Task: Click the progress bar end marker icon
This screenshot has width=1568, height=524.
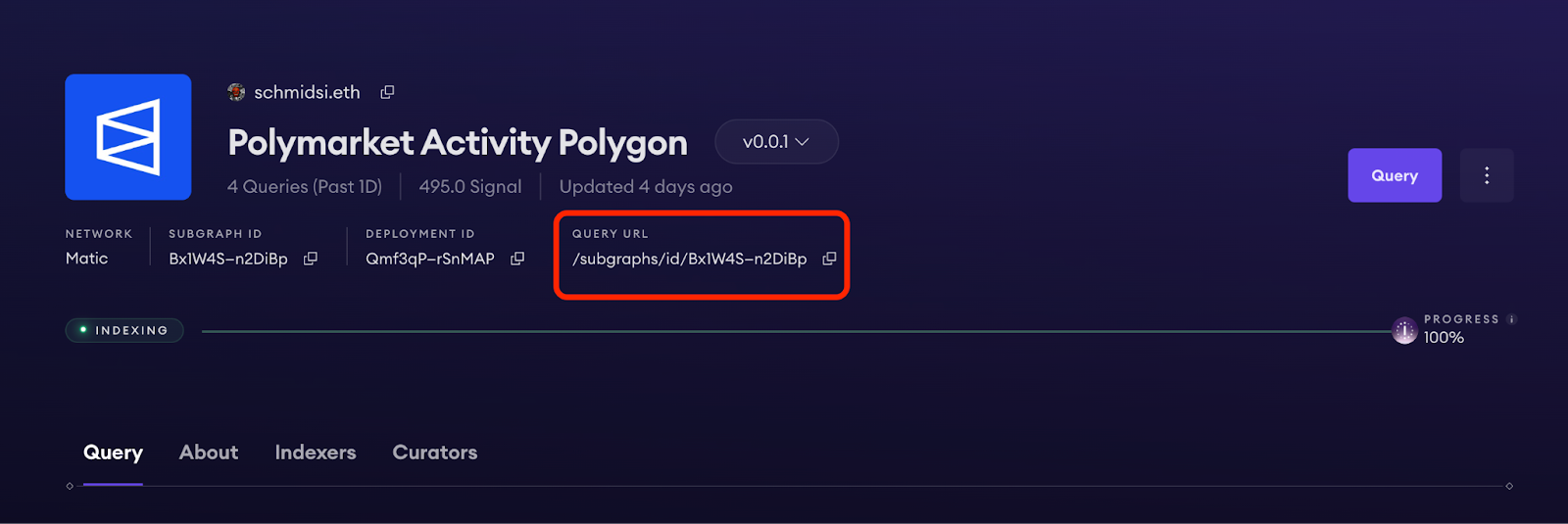Action: point(1404,331)
